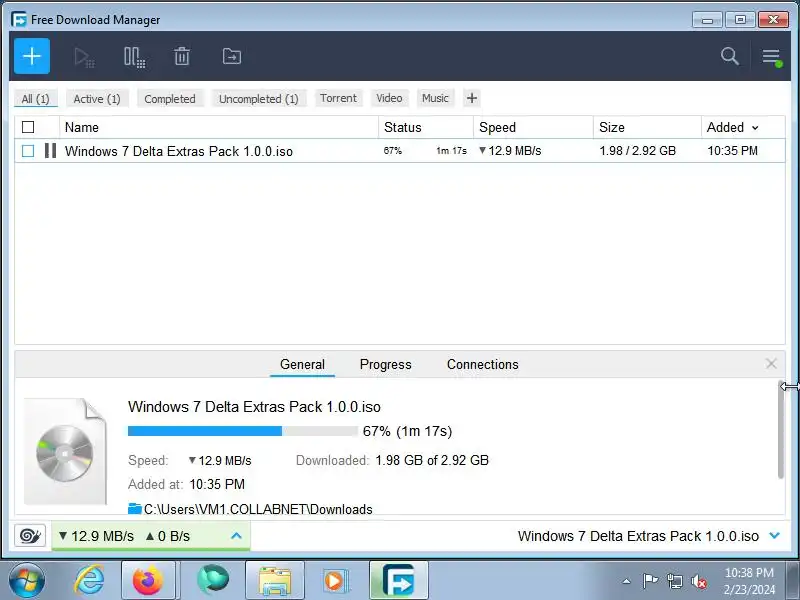Close the download details panel
Screen dimensions: 800x600
[771, 364]
